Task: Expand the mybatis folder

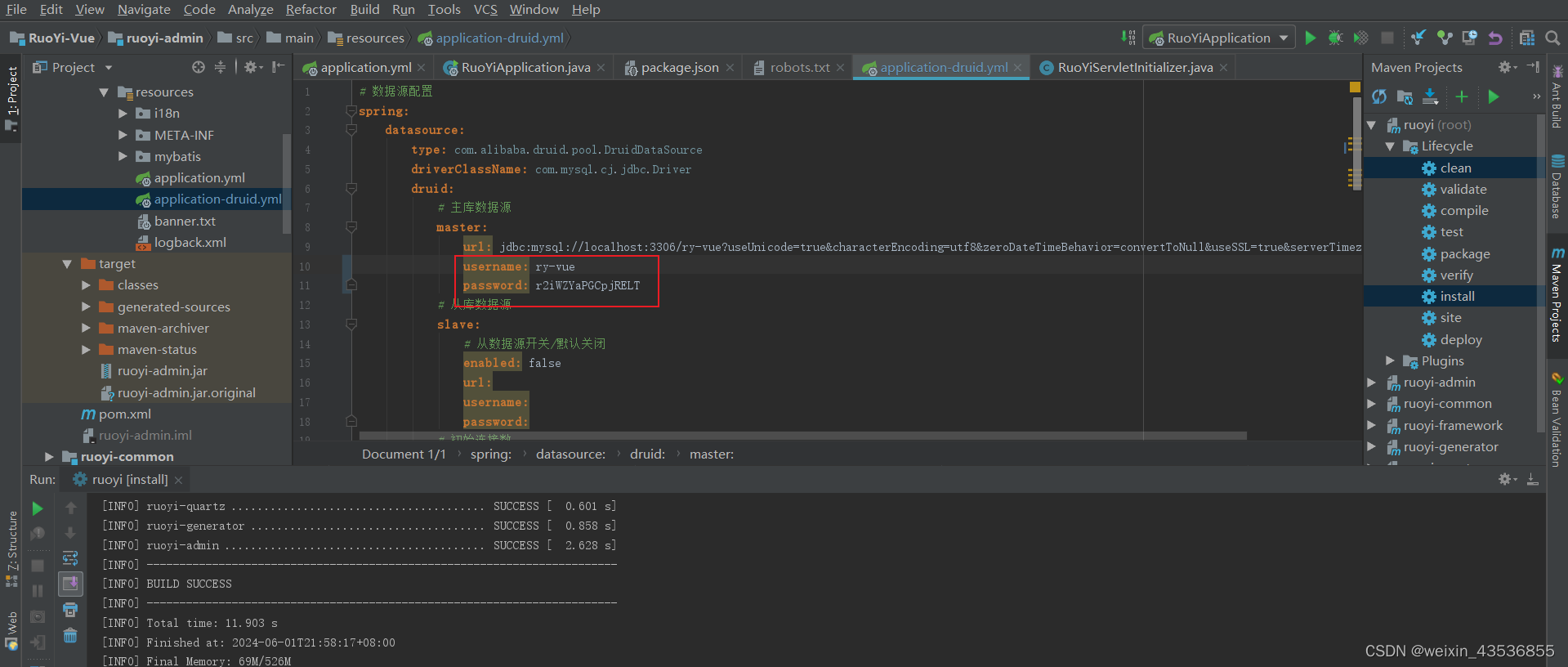Action: pyautogui.click(x=123, y=157)
